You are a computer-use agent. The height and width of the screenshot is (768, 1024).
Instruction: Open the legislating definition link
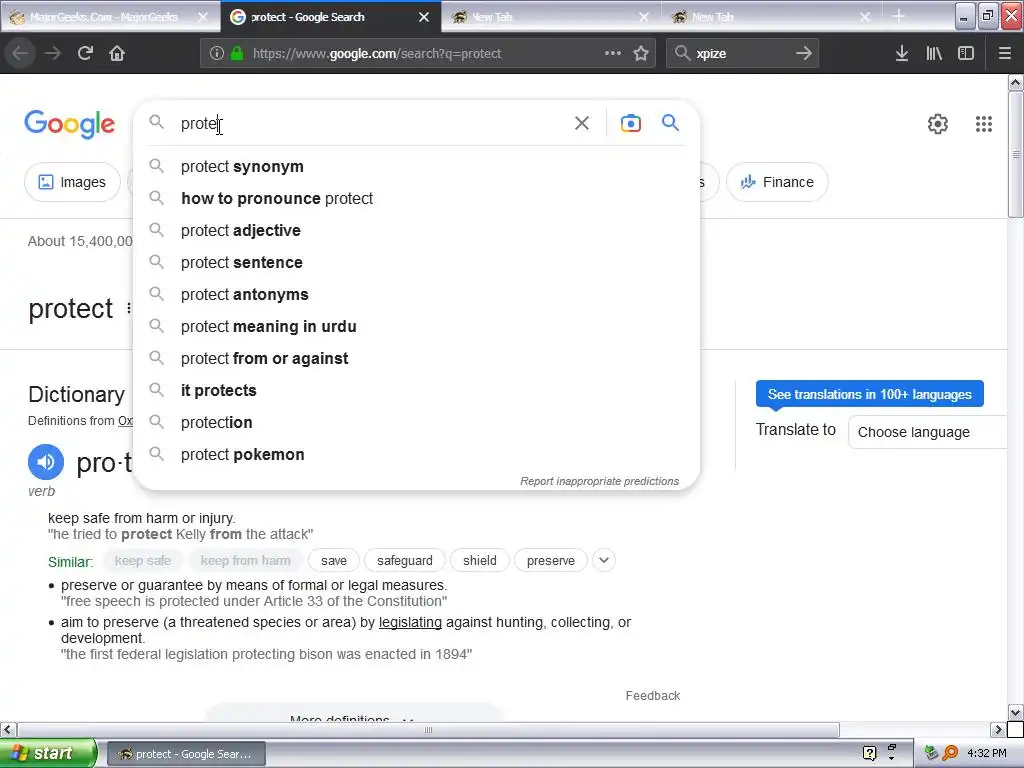(x=410, y=622)
